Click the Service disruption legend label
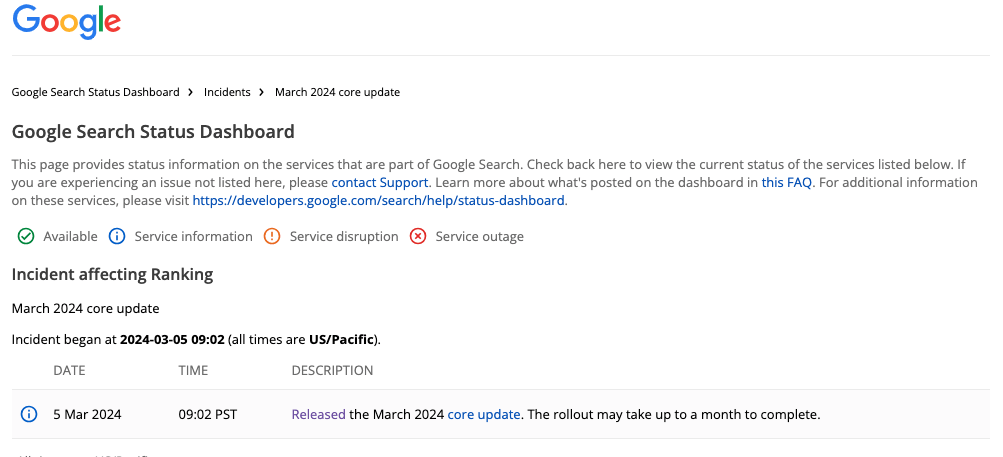 (344, 237)
